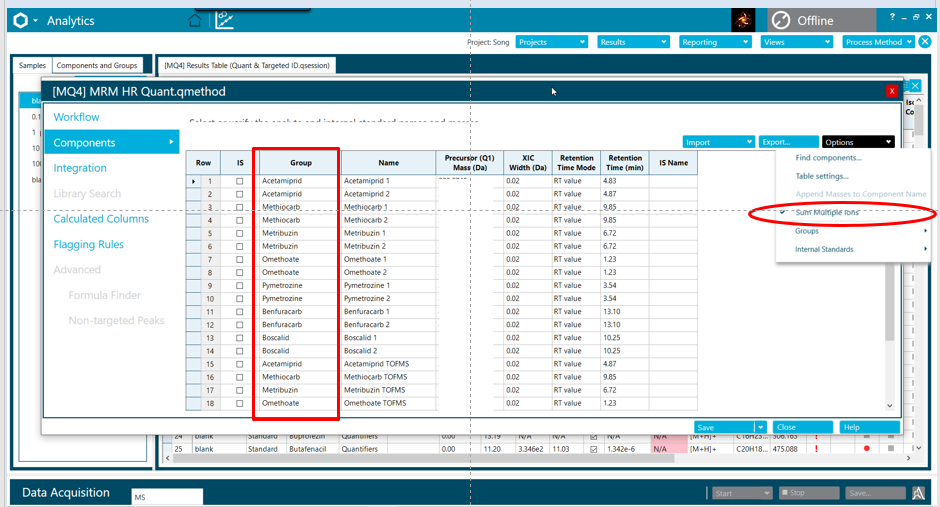Image resolution: width=940 pixels, height=507 pixels.
Task: Open the Views dropdown
Action: [x=796, y=42]
